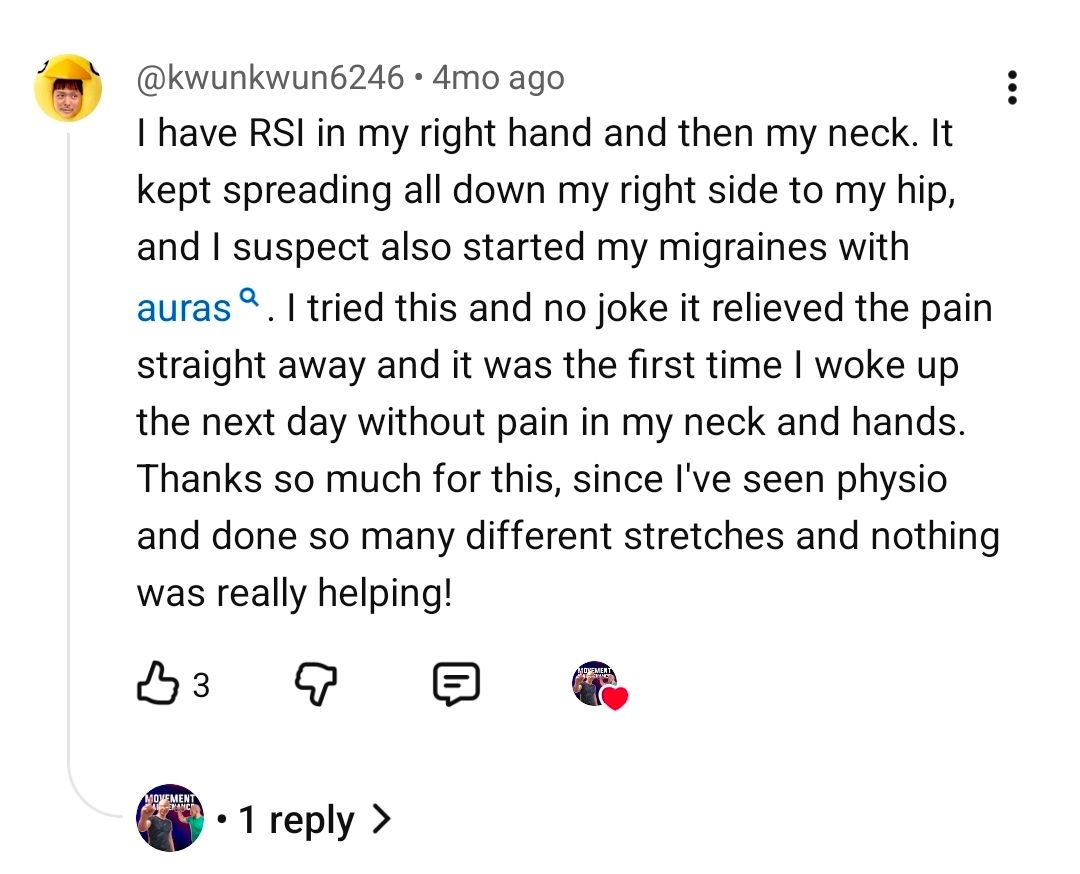Image resolution: width=1080 pixels, height=874 pixels.
Task: Tap the like count number 3
Action: click(x=200, y=685)
